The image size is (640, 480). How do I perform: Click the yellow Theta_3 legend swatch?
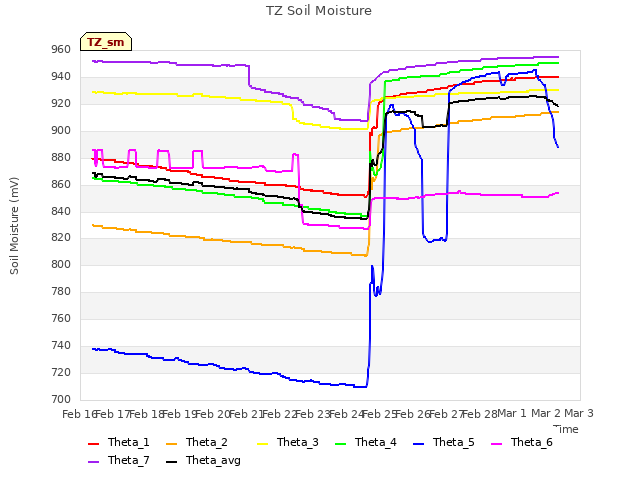click(x=262, y=444)
